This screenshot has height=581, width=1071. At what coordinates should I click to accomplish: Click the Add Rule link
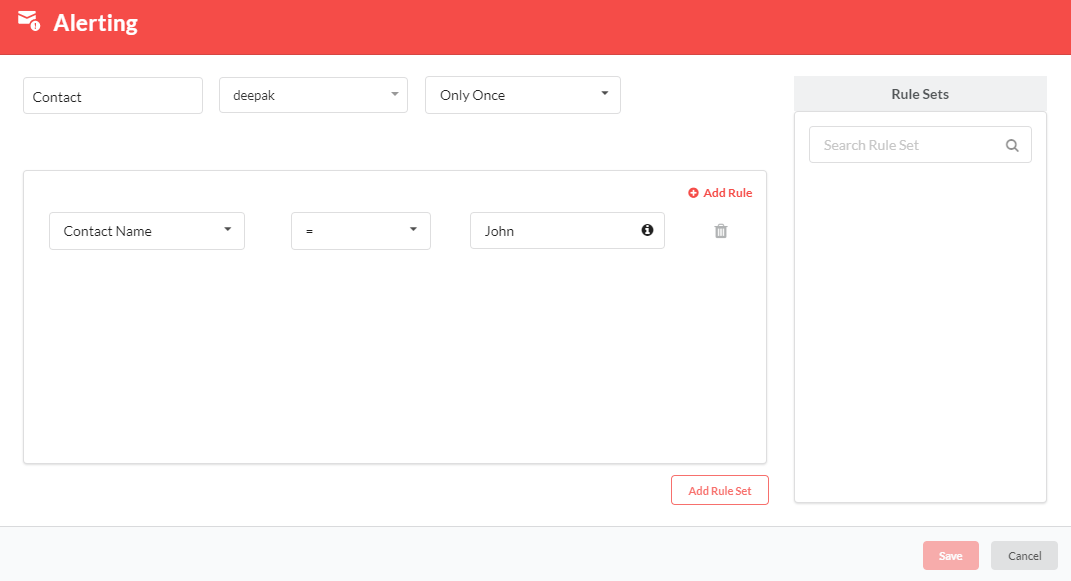(720, 193)
